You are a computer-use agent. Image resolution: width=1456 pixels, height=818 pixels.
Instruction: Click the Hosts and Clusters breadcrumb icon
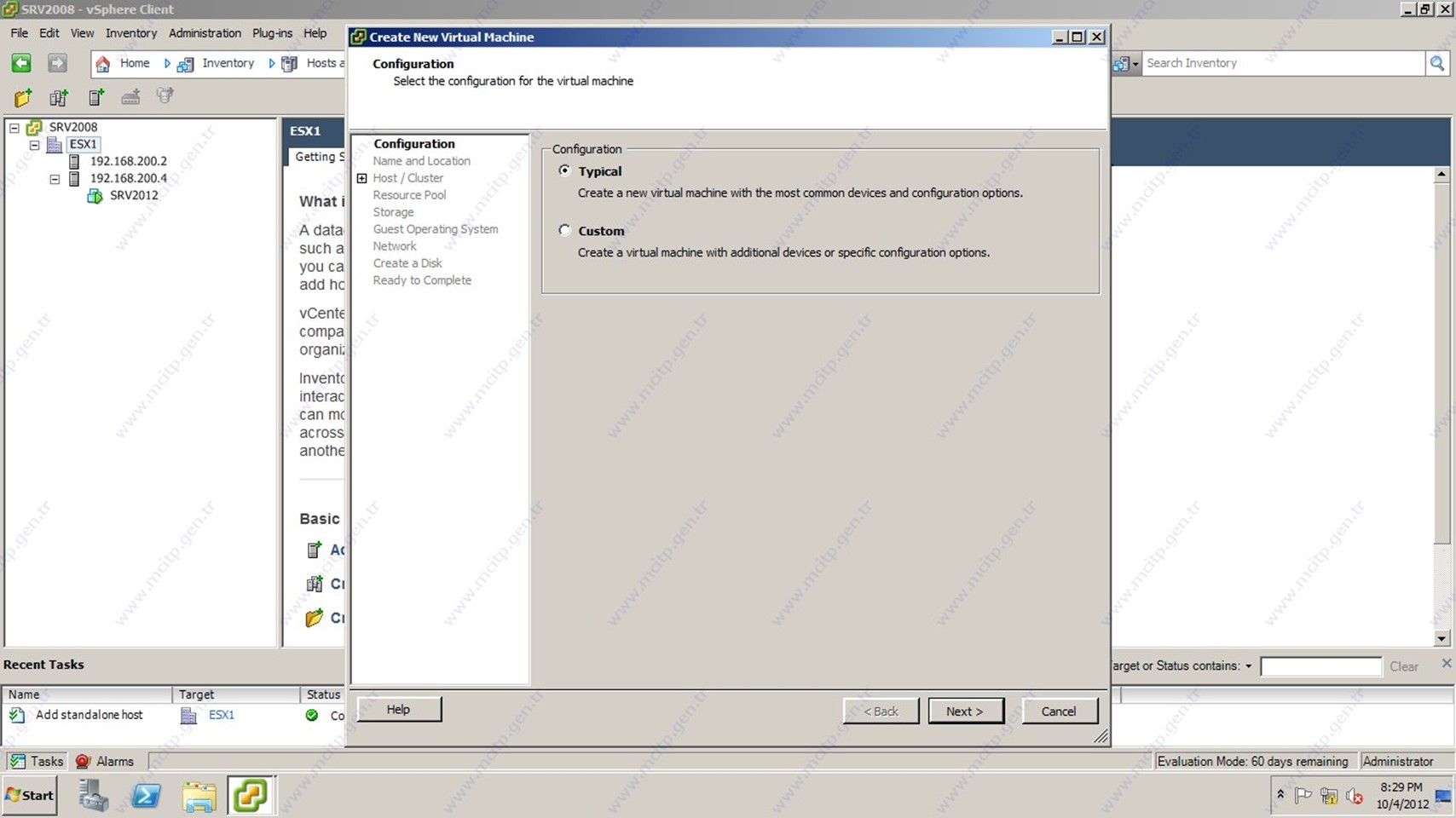tap(290, 64)
